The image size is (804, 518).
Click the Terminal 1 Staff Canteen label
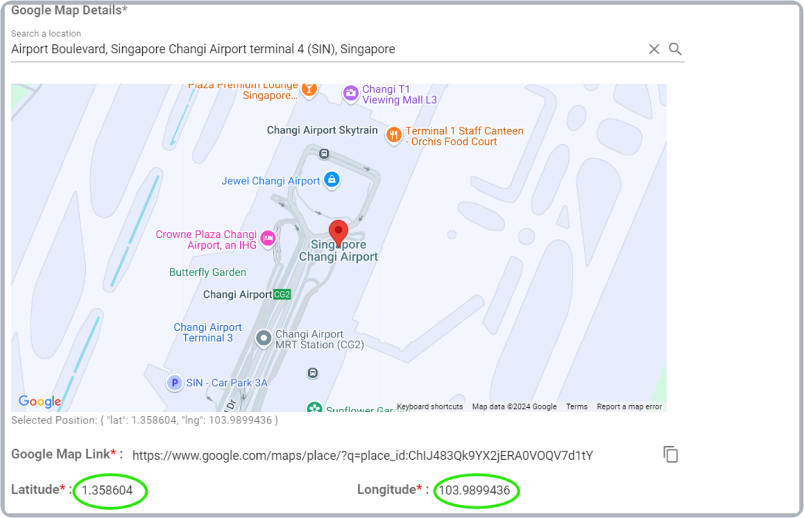(465, 136)
